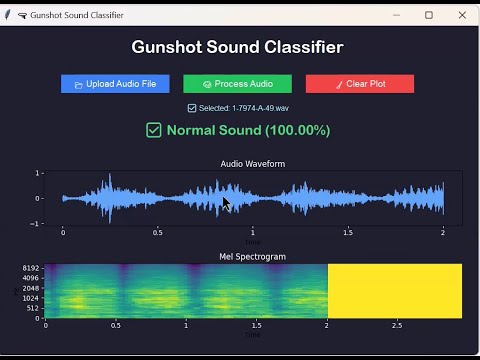Click the 'Audio Waveform' chart title
Screen dimensions: 480x360
pos(253,164)
